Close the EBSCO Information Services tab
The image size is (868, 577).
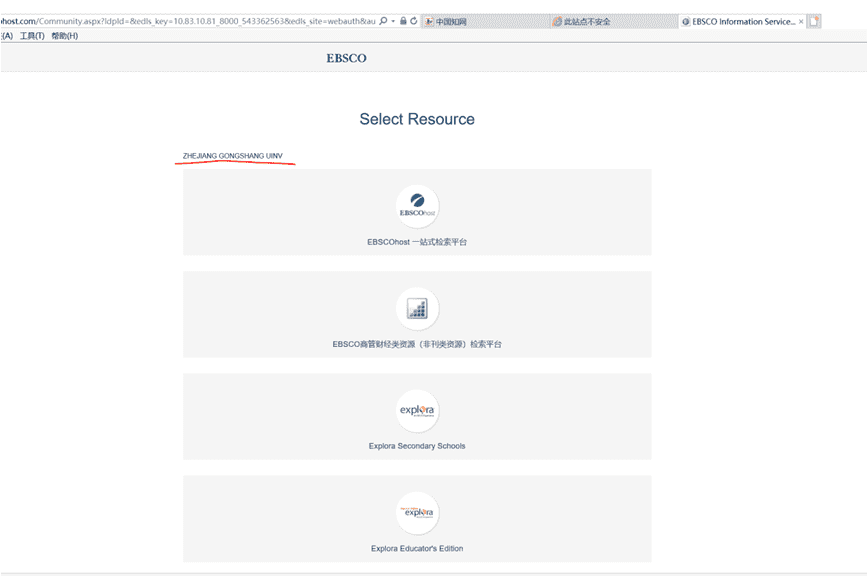[801, 21]
